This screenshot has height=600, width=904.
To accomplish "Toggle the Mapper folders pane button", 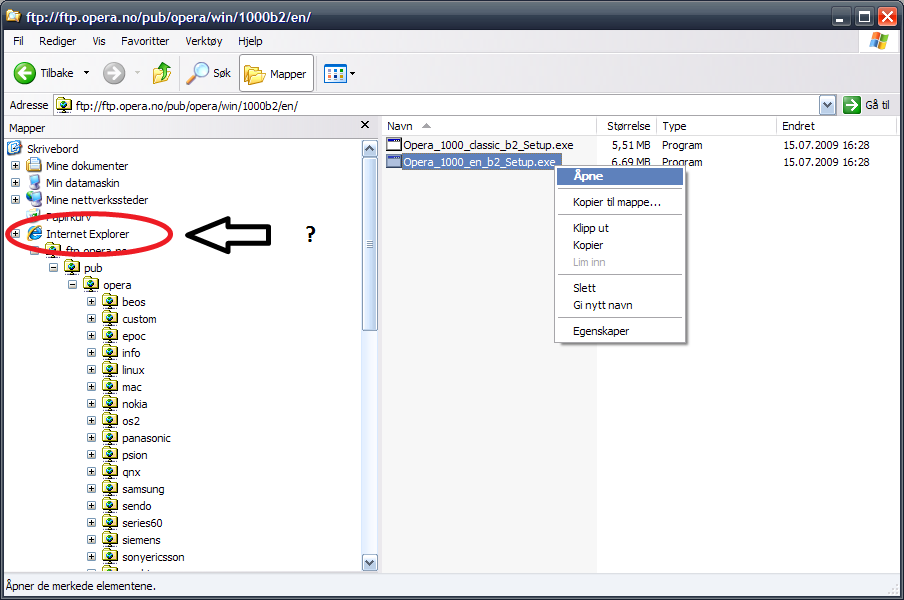I will click(277, 73).
